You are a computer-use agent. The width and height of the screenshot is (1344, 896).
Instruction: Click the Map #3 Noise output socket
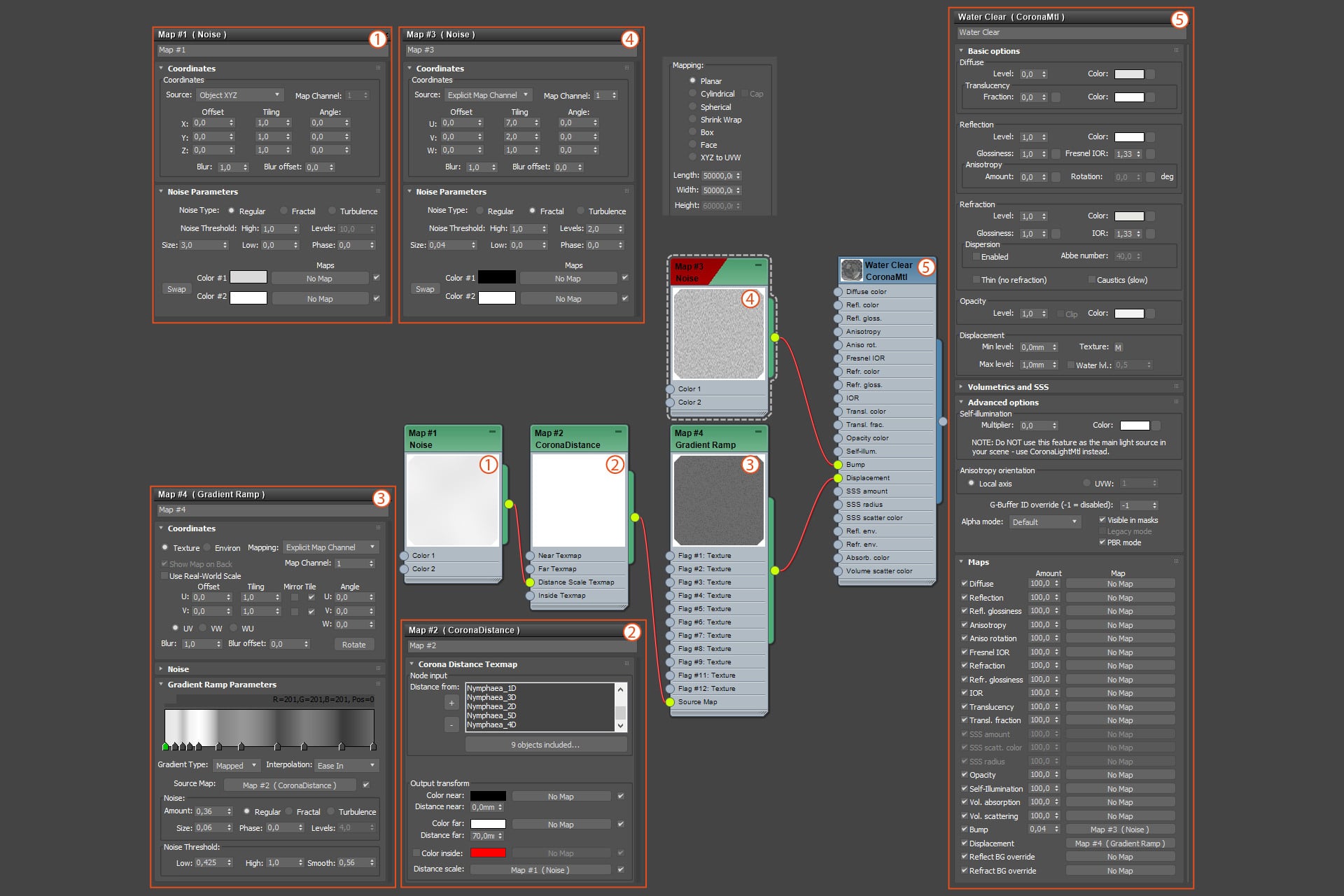click(775, 337)
